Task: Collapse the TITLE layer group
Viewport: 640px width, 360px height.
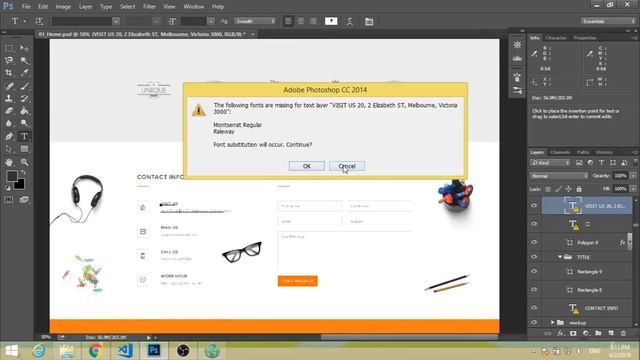Action: pyautogui.click(x=560, y=257)
